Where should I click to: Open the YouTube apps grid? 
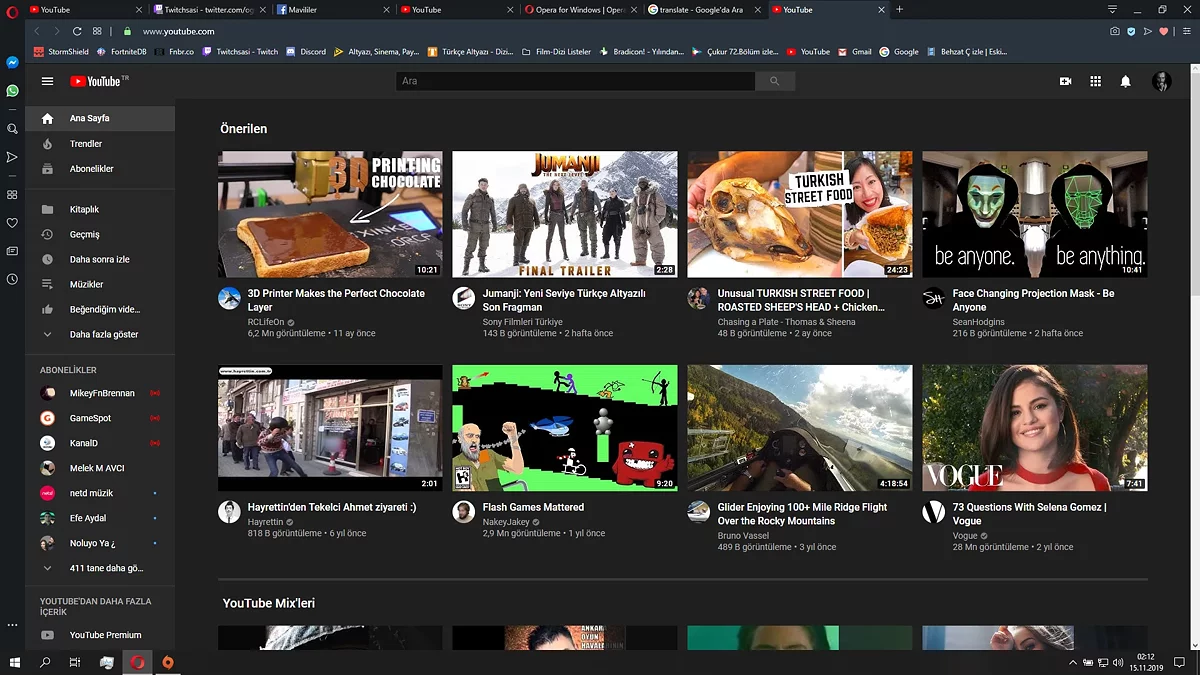1095,81
